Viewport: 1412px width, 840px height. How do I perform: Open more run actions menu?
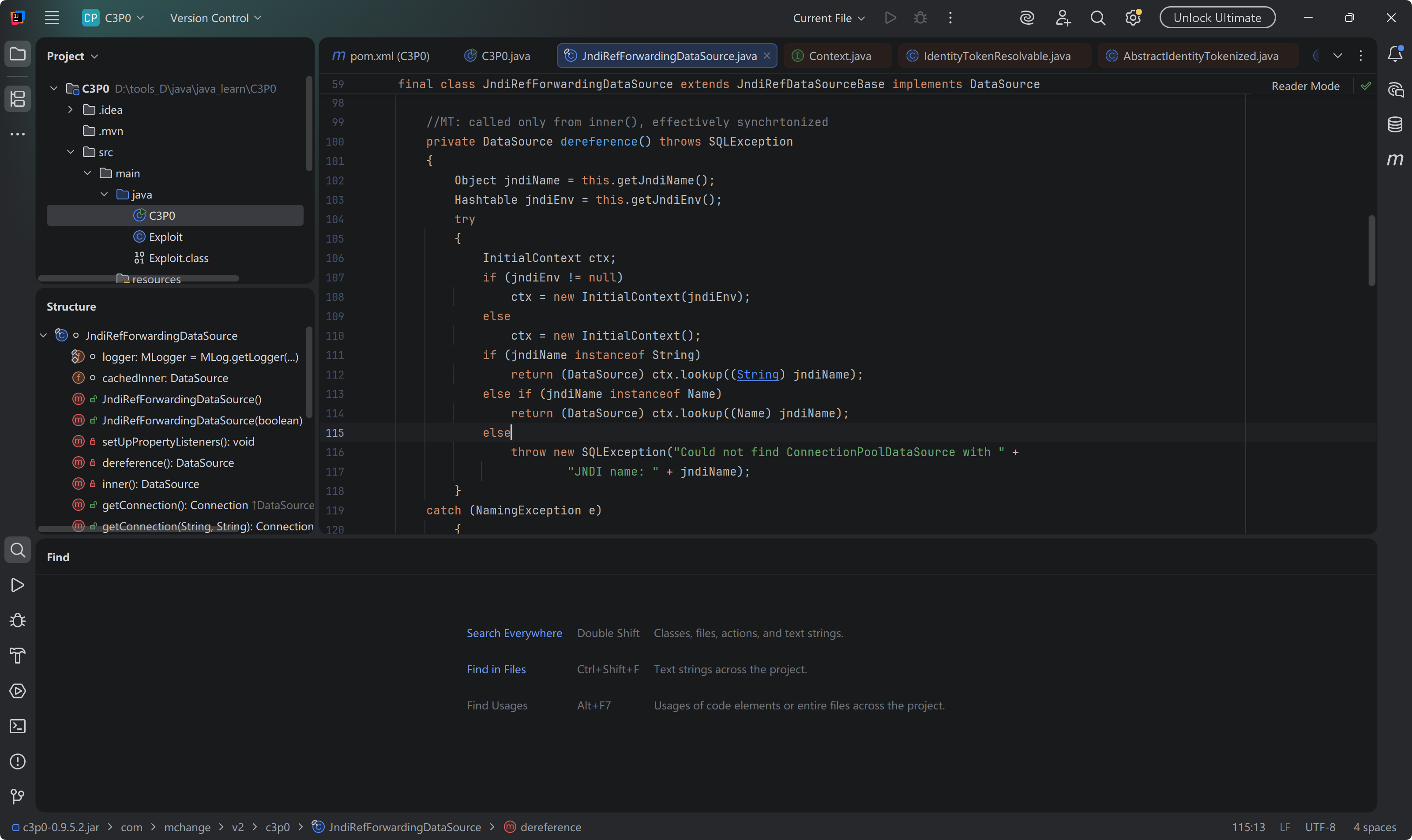pyautogui.click(x=950, y=18)
